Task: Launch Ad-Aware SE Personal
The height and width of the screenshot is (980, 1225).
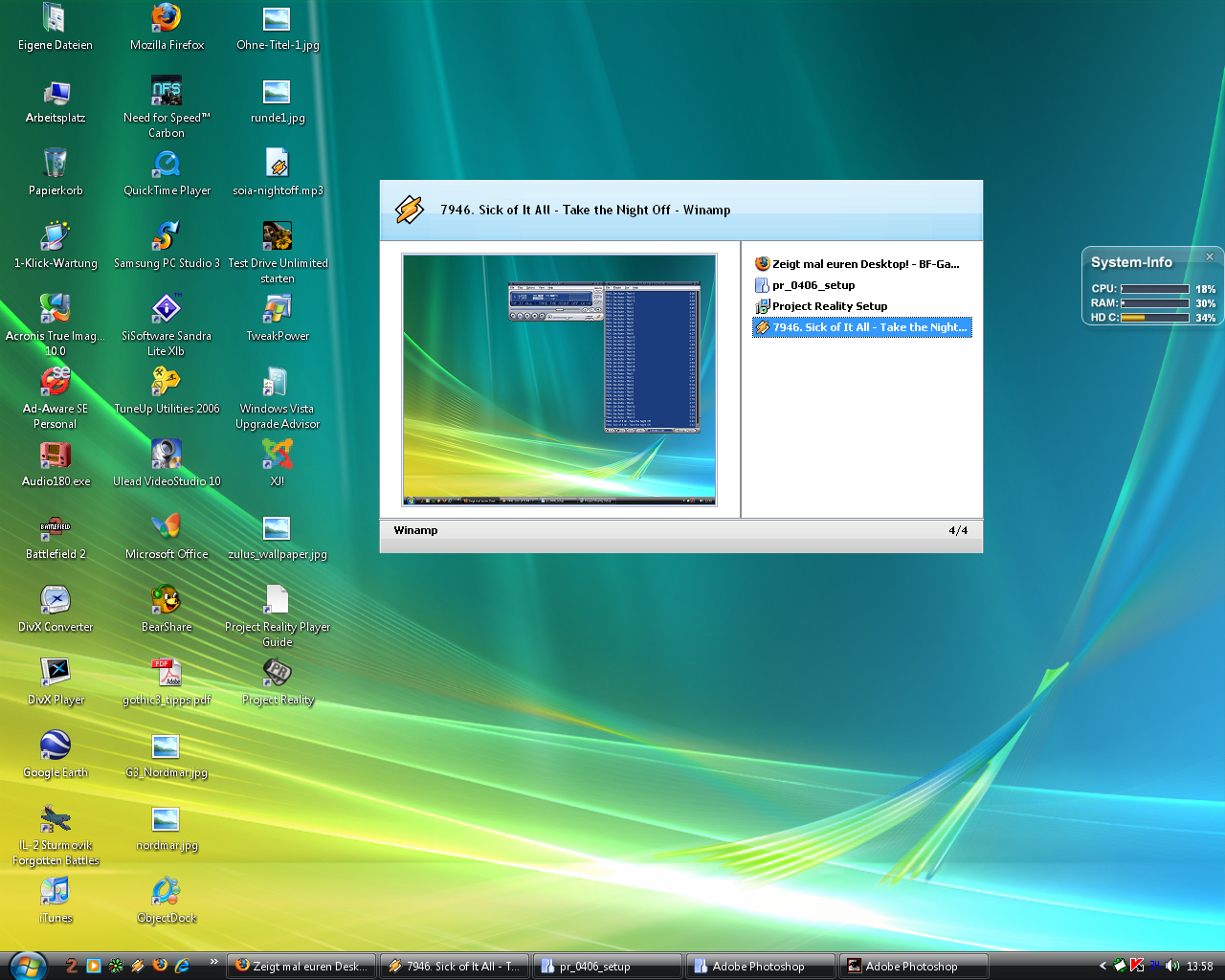Action: coord(56,398)
